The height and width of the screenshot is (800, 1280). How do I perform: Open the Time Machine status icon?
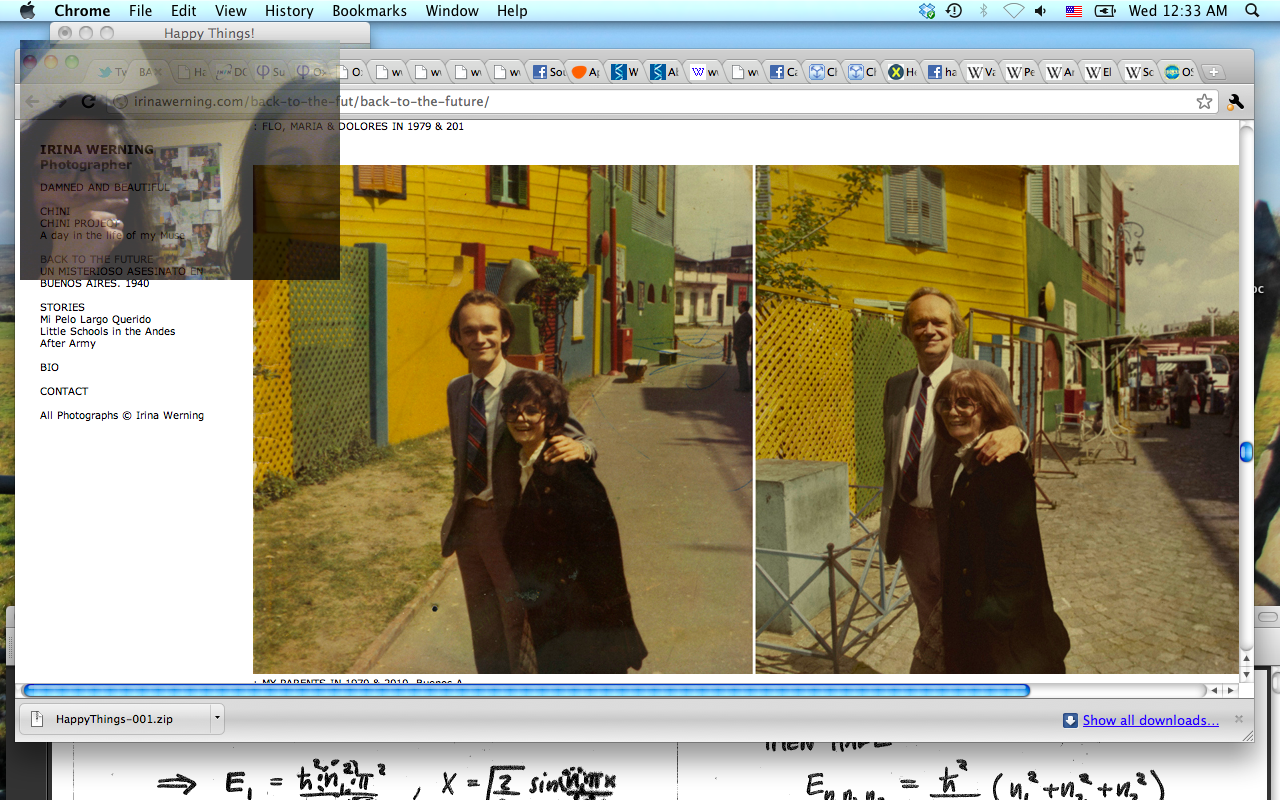point(954,11)
